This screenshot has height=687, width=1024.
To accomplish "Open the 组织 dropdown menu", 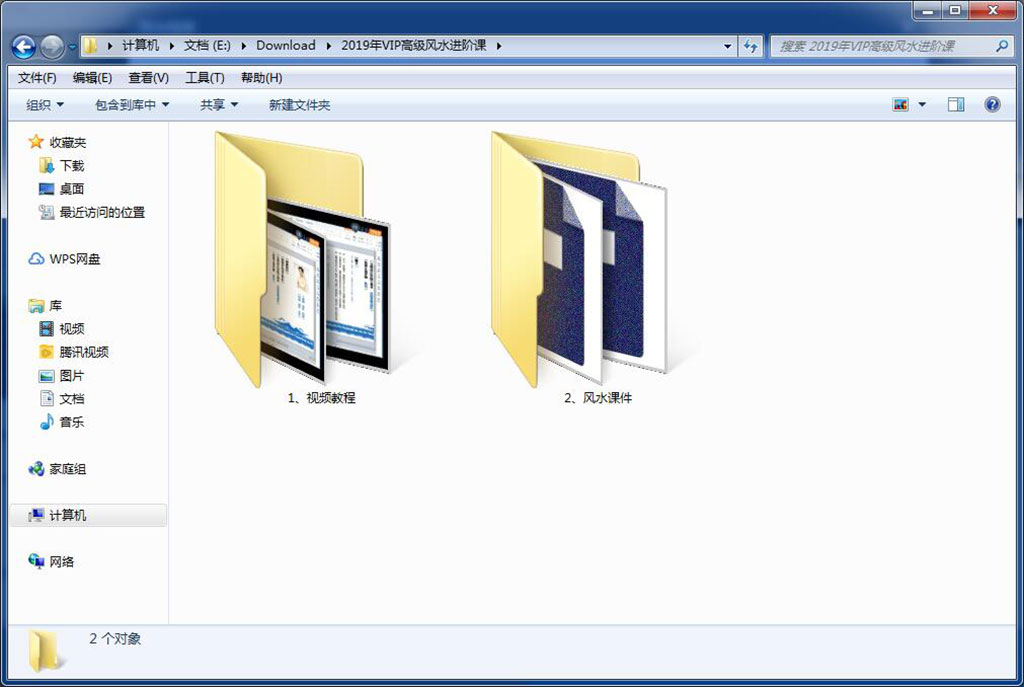I will point(44,104).
